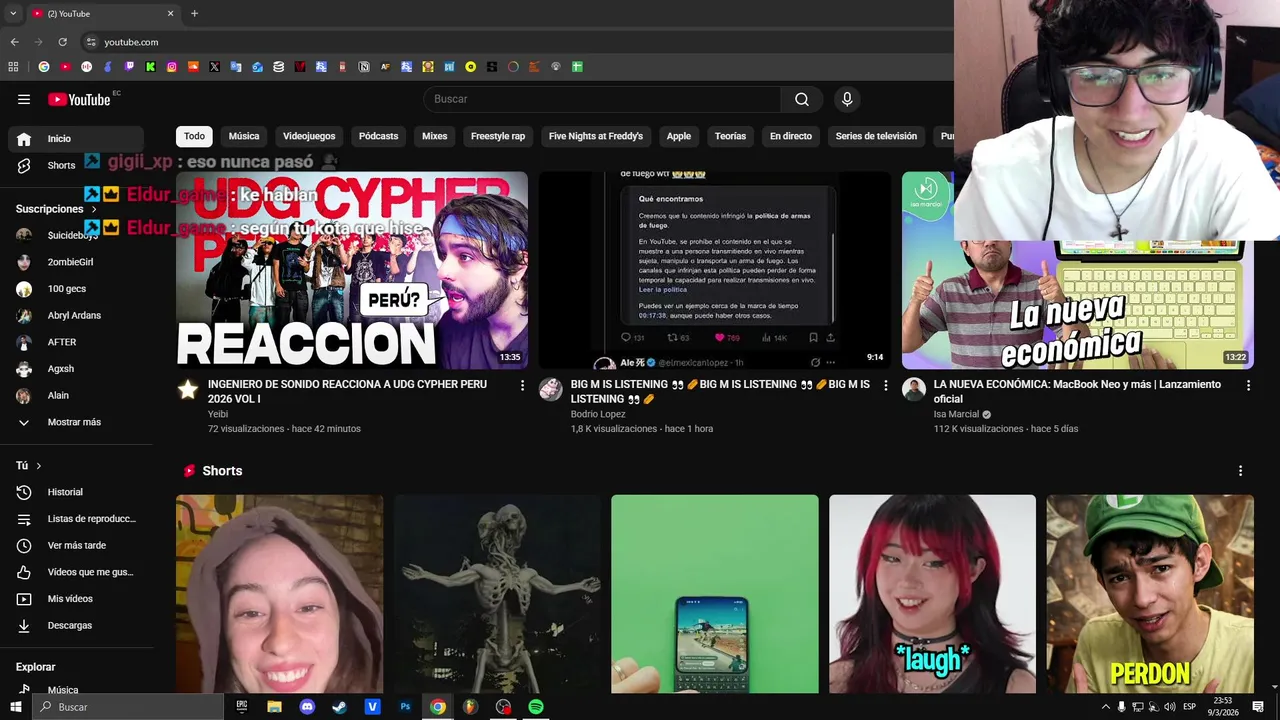Open Photoshop from the taskbar
The height and width of the screenshot is (720, 1280).
coord(405,707)
